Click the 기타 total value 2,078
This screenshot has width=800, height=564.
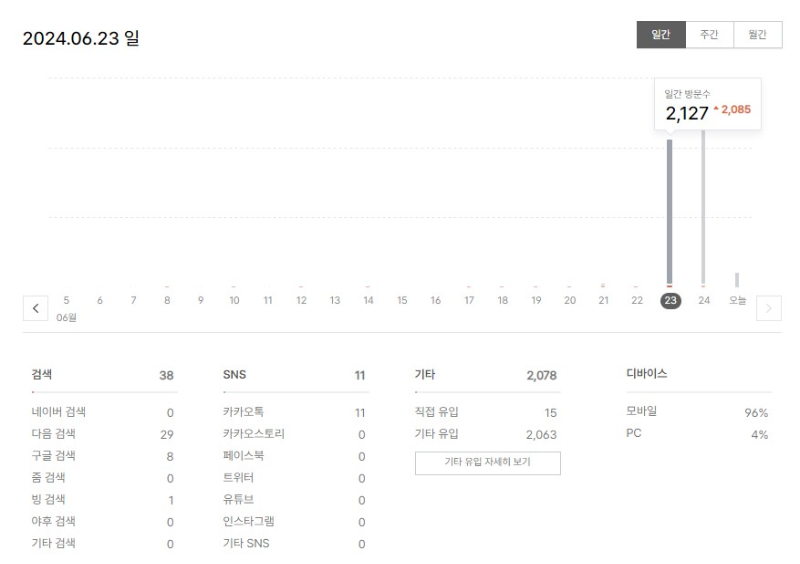tap(542, 376)
